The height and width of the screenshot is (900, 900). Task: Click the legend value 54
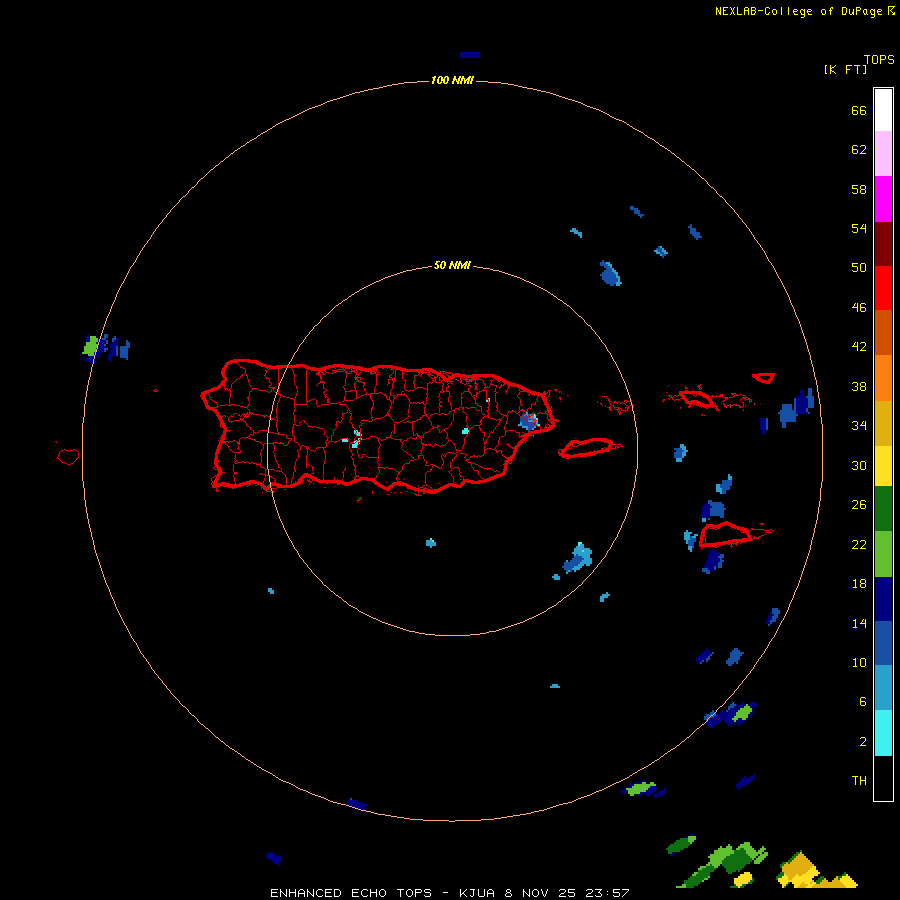point(859,228)
